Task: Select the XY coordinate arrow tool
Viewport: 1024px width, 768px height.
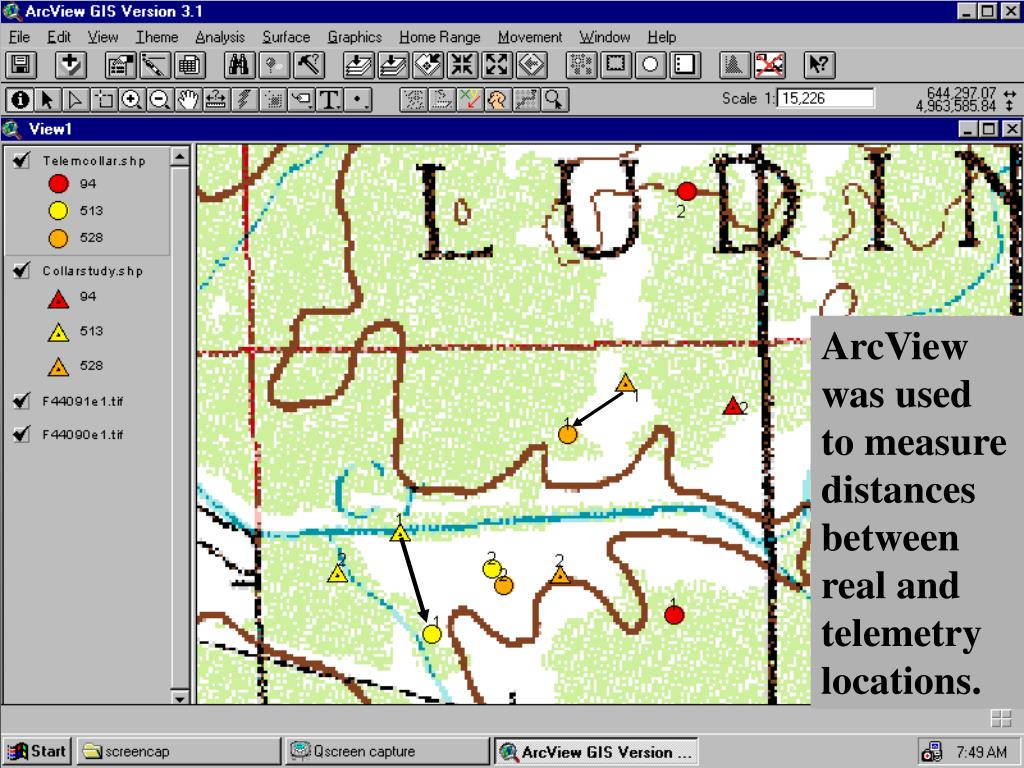Action: [470, 100]
